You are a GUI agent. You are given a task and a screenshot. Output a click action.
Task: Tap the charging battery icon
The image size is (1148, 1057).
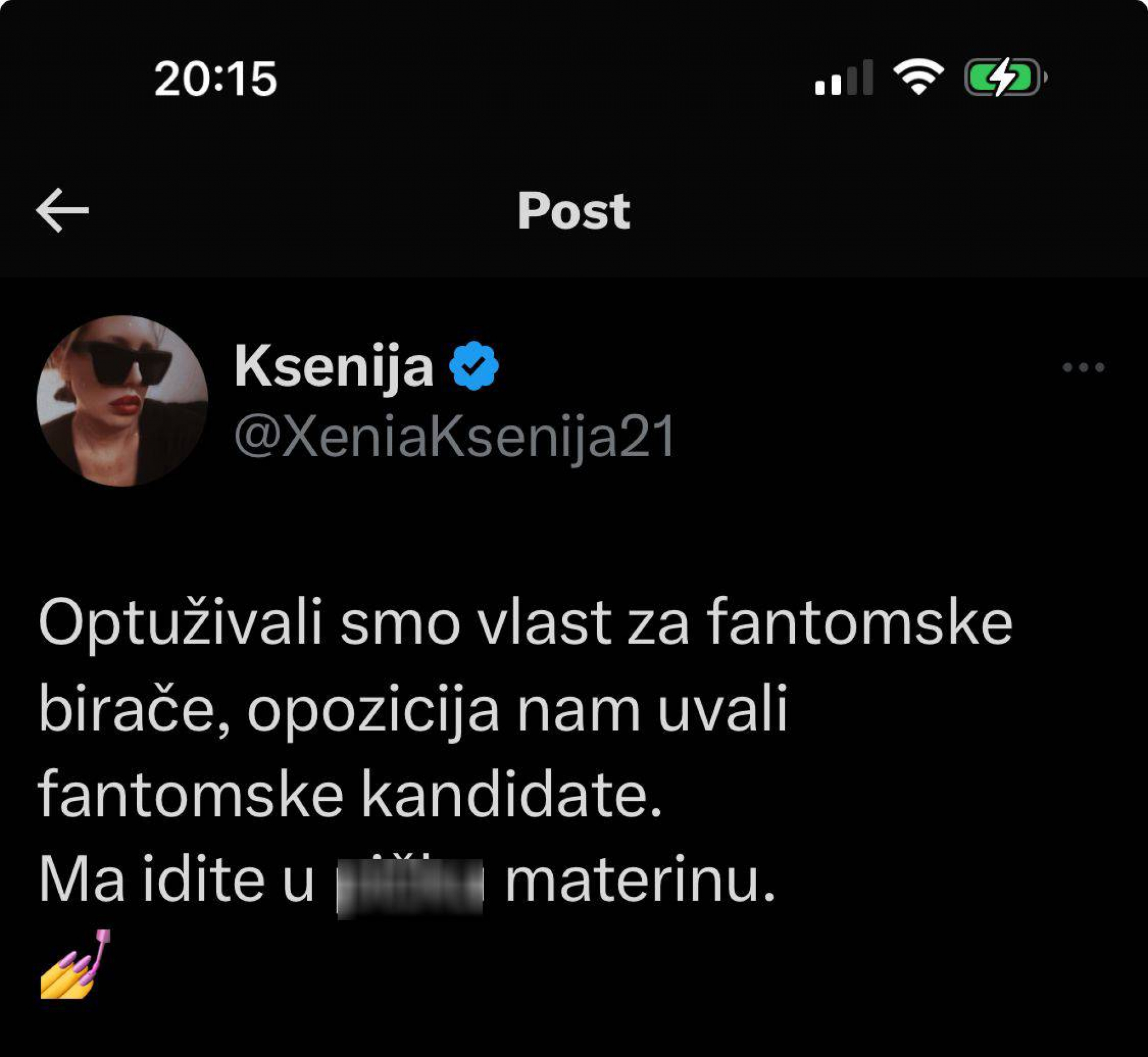click(x=1004, y=77)
